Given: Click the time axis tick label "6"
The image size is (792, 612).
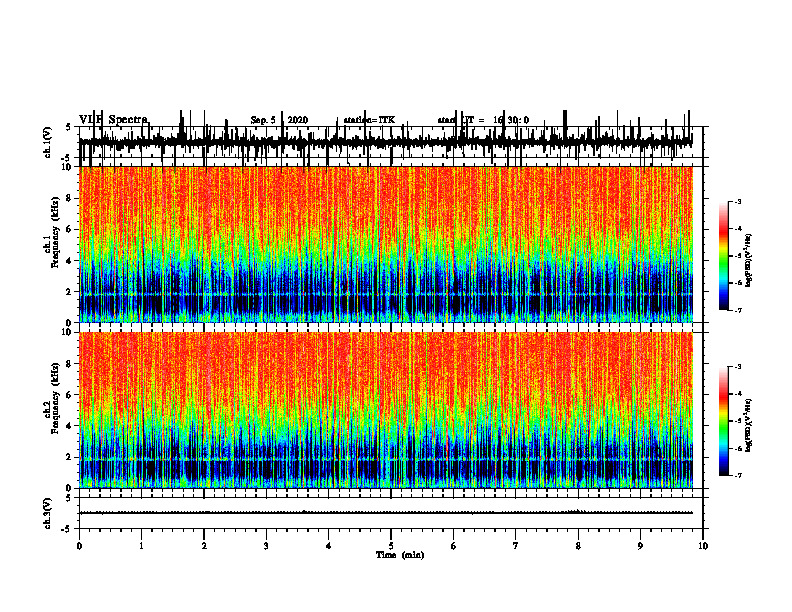Looking at the screenshot, I should (x=453, y=546).
